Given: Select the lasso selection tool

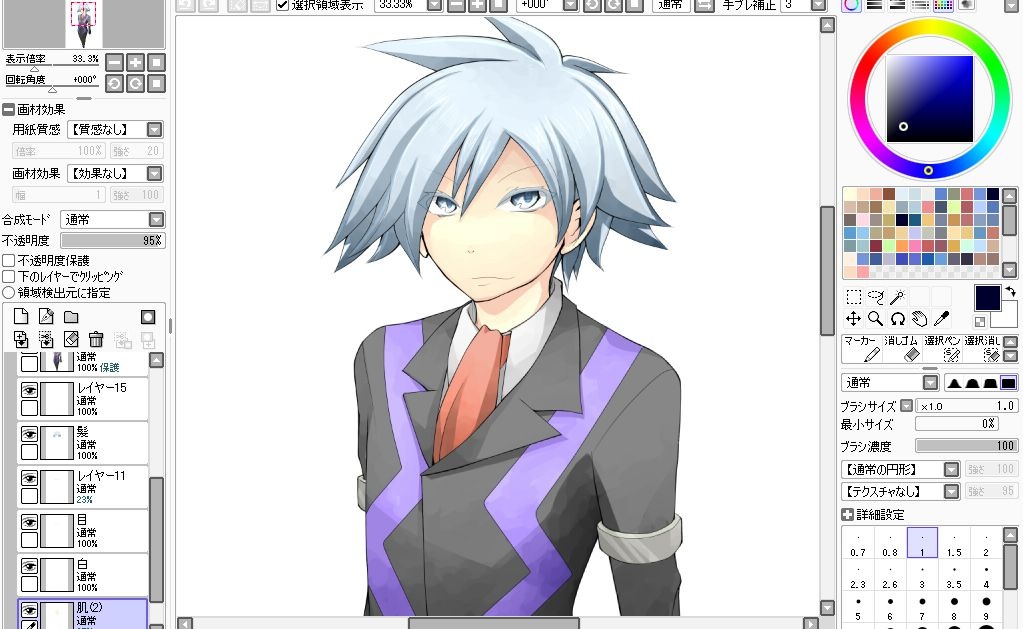Looking at the screenshot, I should pos(876,298).
